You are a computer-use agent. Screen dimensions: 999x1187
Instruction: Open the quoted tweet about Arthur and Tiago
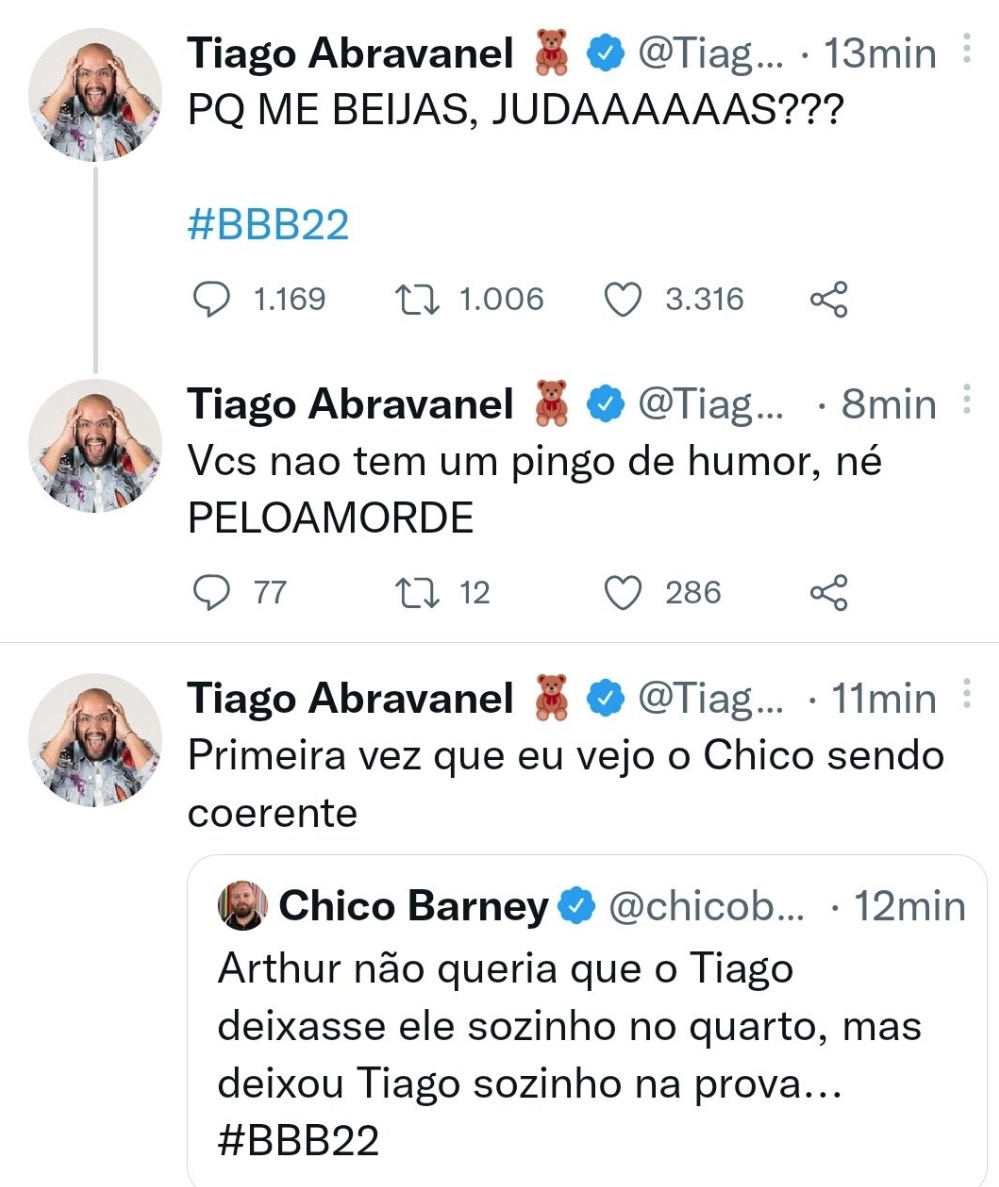pos(590,1030)
